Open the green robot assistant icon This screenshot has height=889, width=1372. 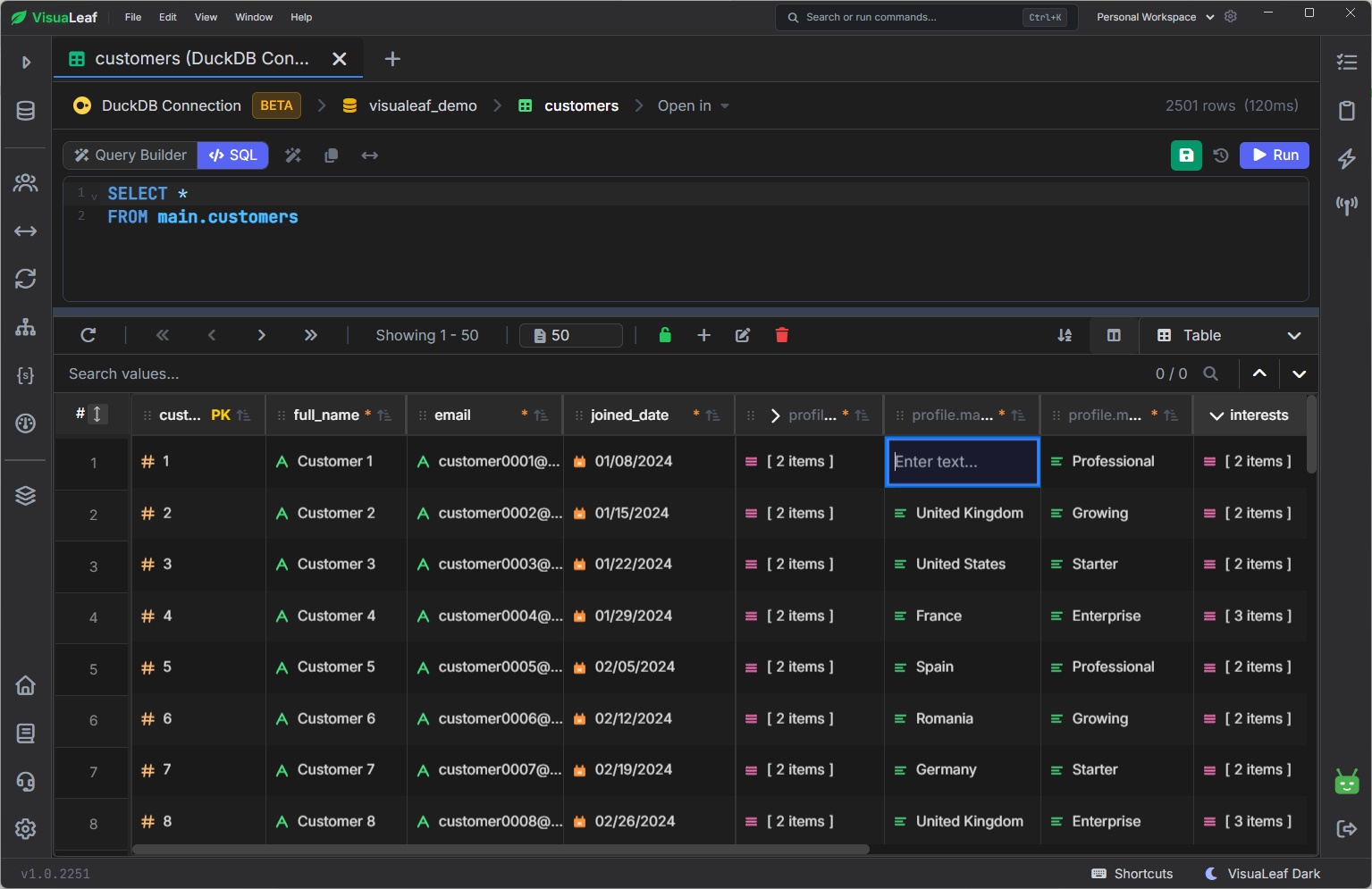click(x=1347, y=782)
